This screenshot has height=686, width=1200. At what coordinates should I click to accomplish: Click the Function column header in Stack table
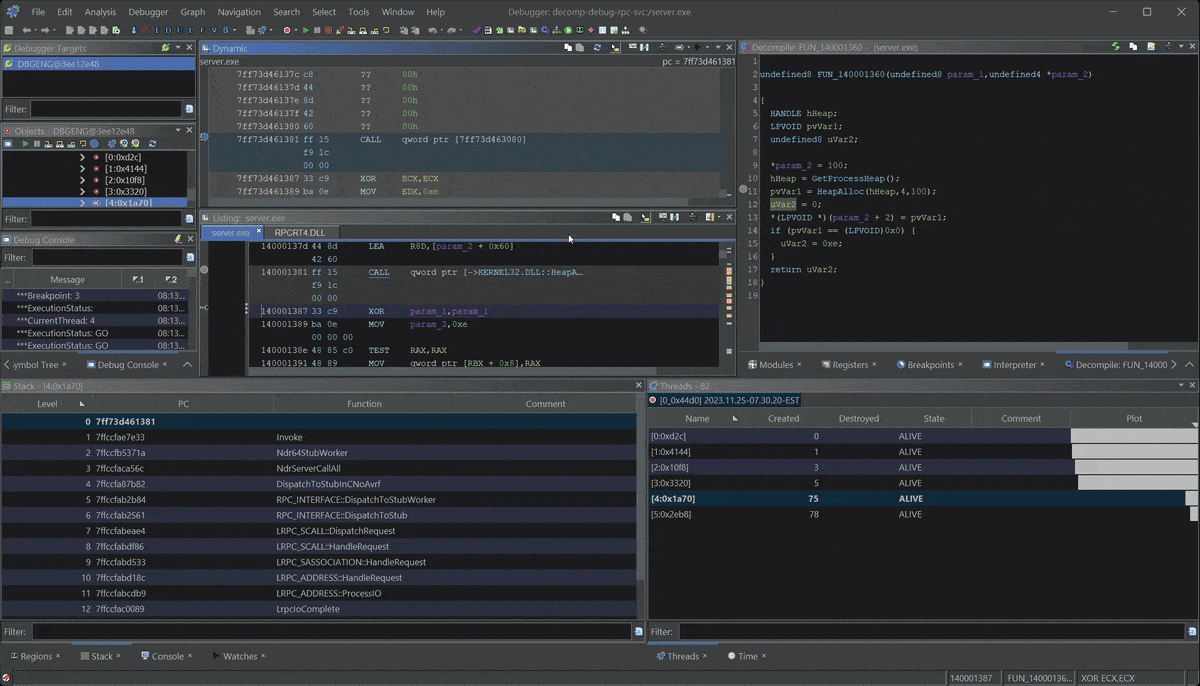[364, 404]
